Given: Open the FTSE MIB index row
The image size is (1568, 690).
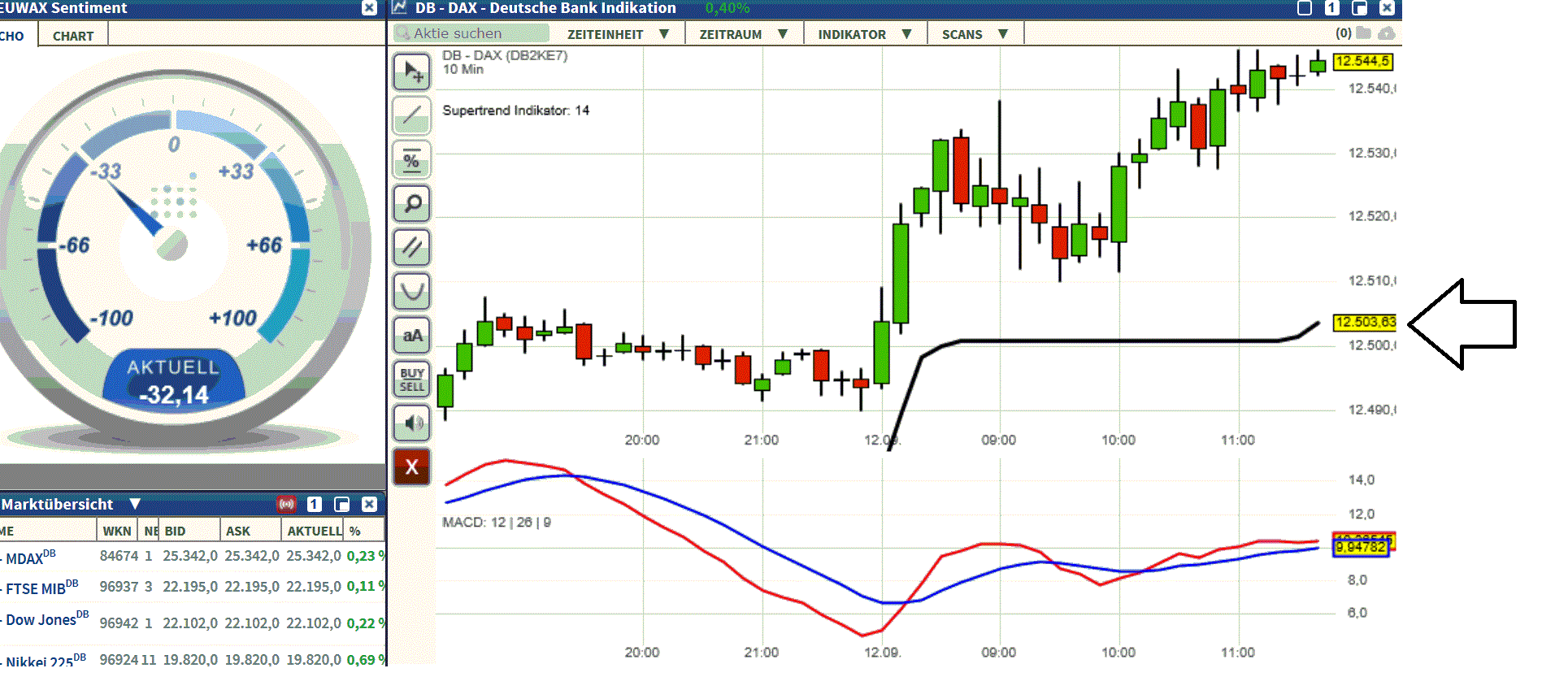Looking at the screenshot, I should 193,587.
